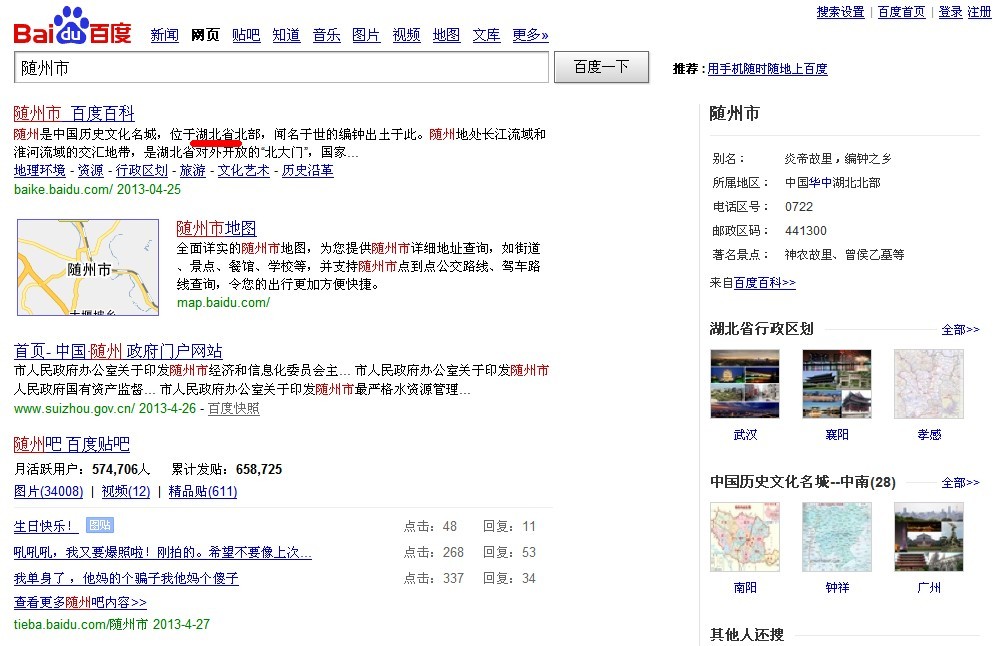Switch to the 图片 search tab
The height and width of the screenshot is (646, 1002).
click(366, 35)
